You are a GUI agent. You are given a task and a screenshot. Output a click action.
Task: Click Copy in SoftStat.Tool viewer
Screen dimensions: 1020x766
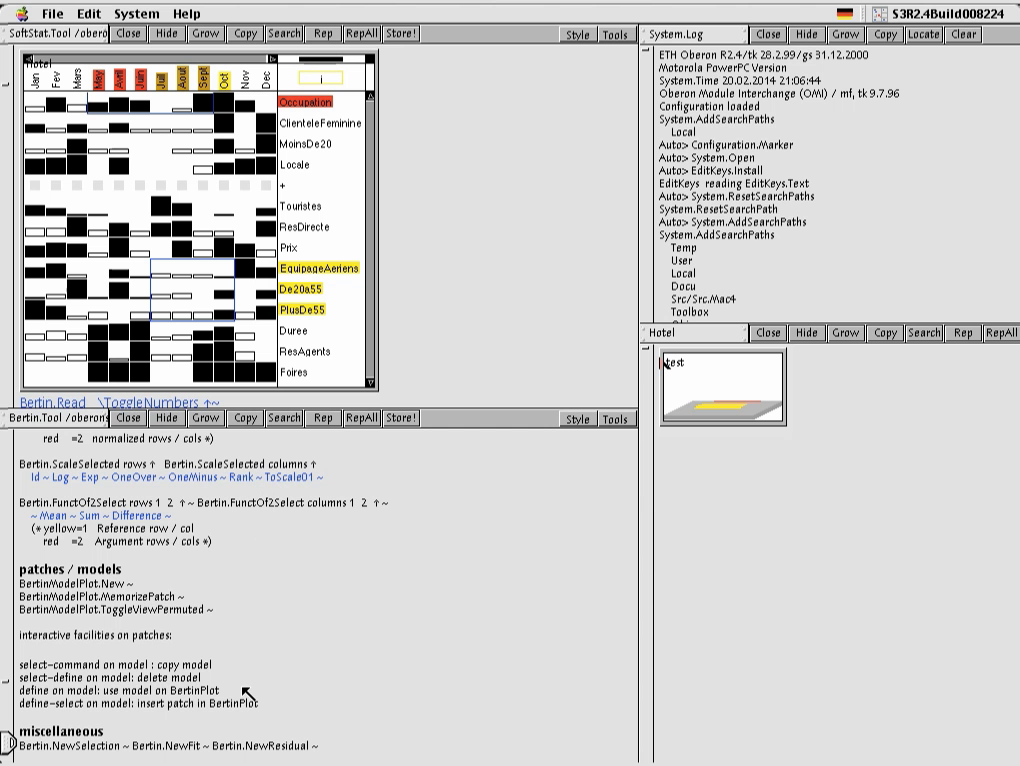click(245, 34)
